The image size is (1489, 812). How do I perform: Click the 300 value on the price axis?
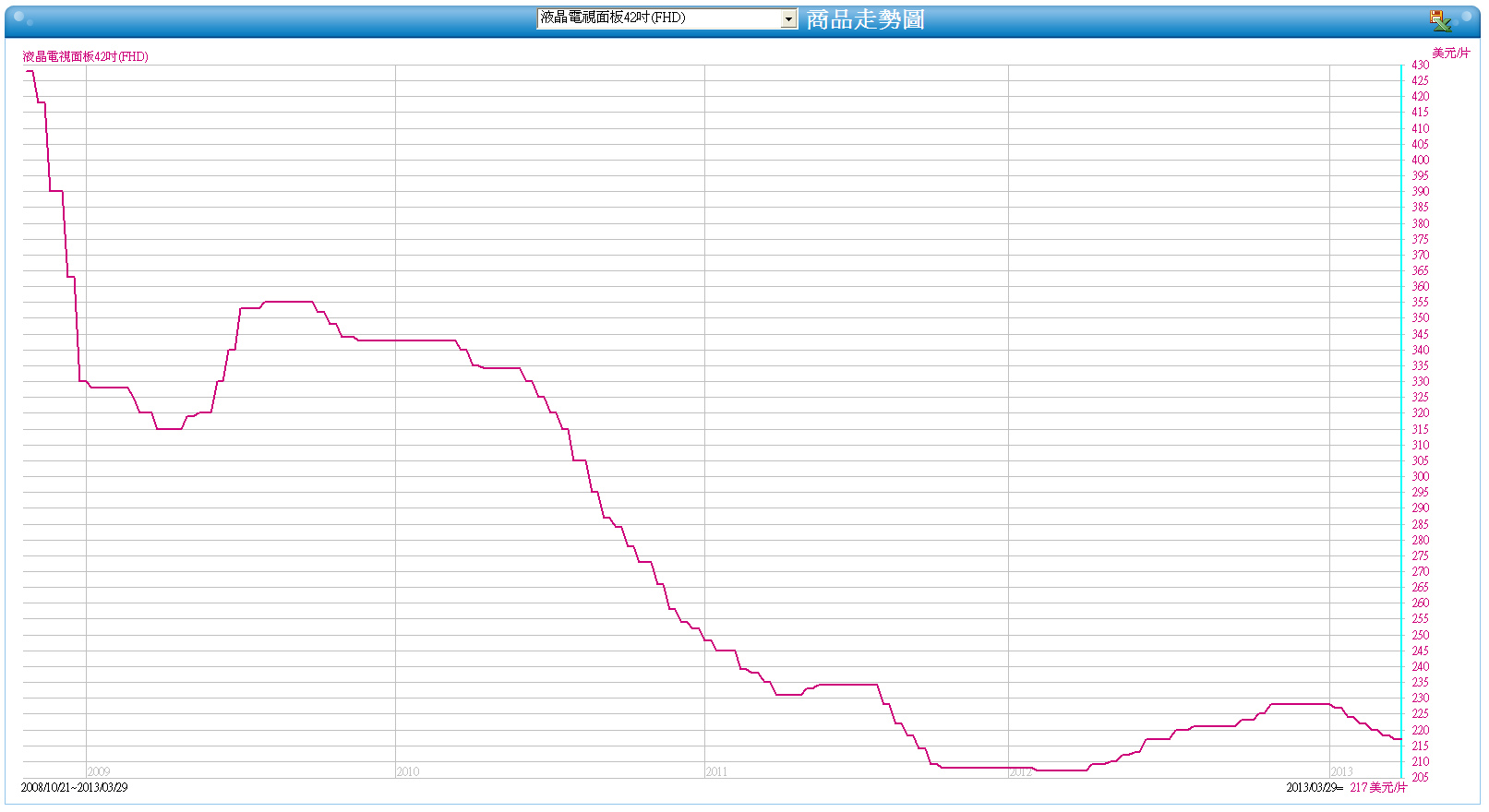point(1420,476)
